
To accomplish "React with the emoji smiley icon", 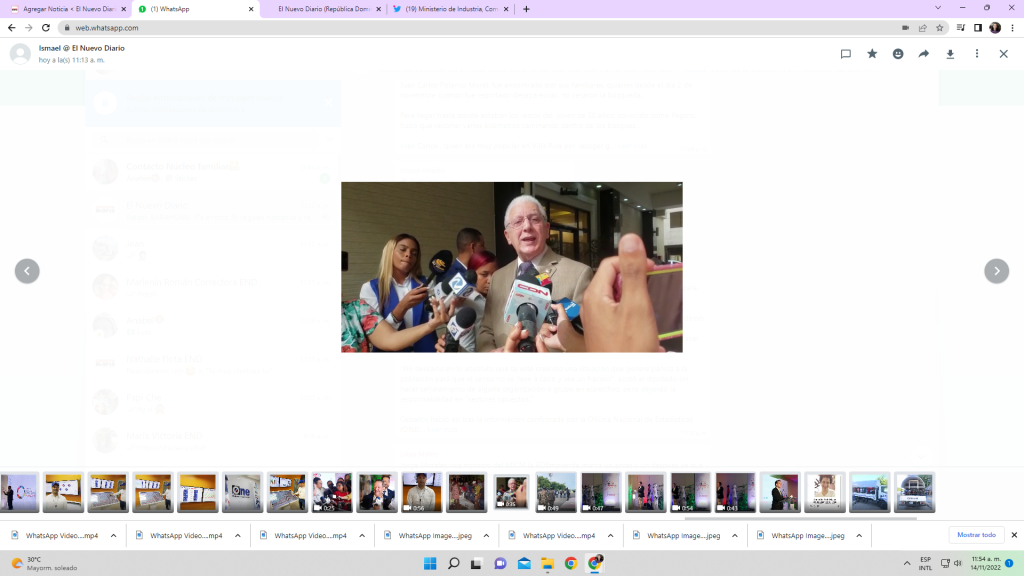I will click(898, 54).
